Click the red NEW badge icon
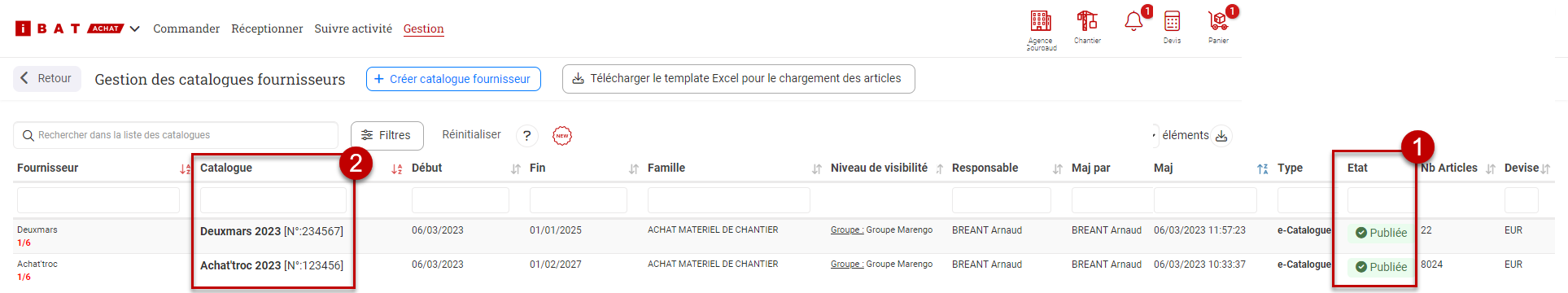 (562, 136)
